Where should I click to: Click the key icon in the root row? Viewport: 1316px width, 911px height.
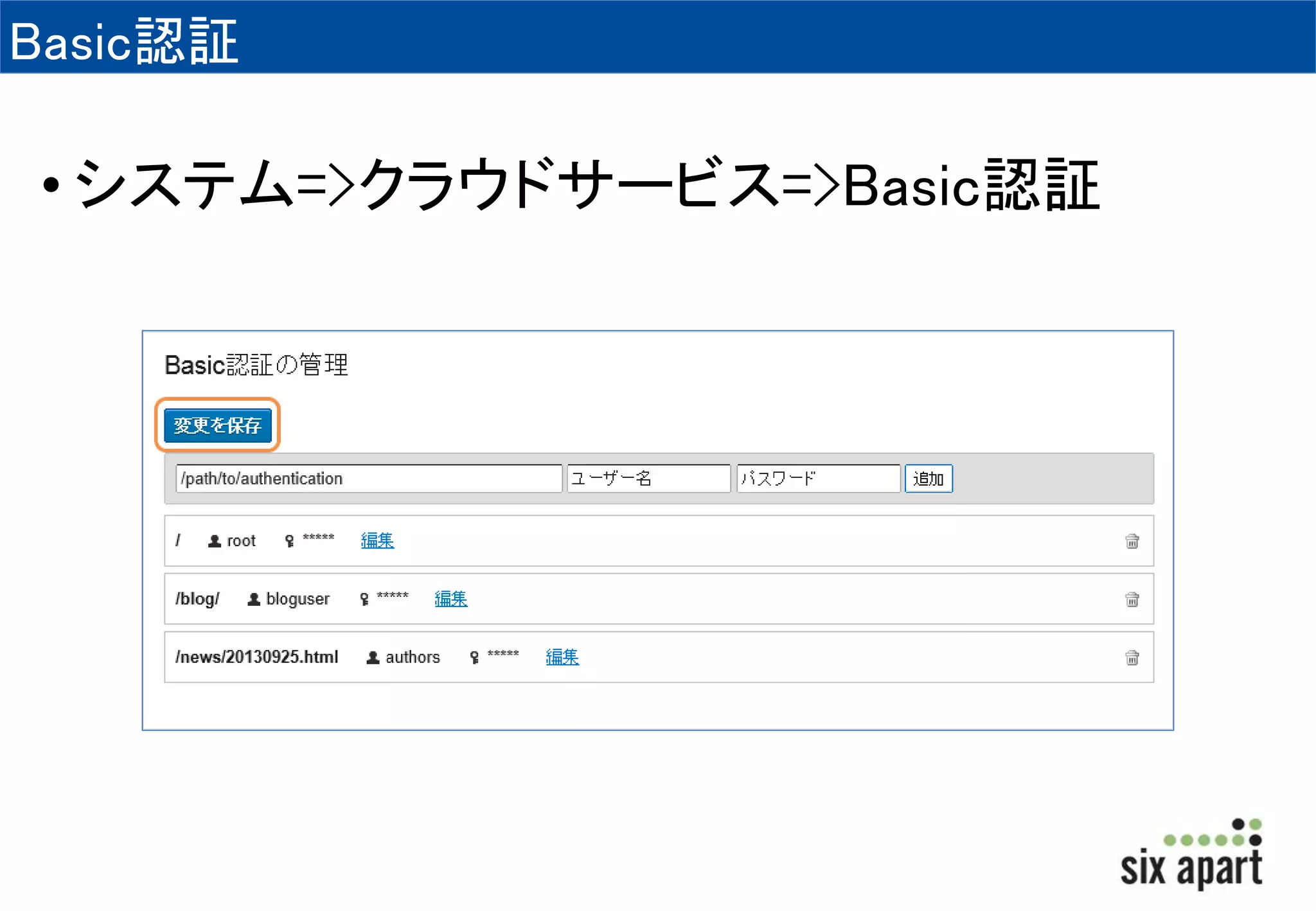[290, 542]
